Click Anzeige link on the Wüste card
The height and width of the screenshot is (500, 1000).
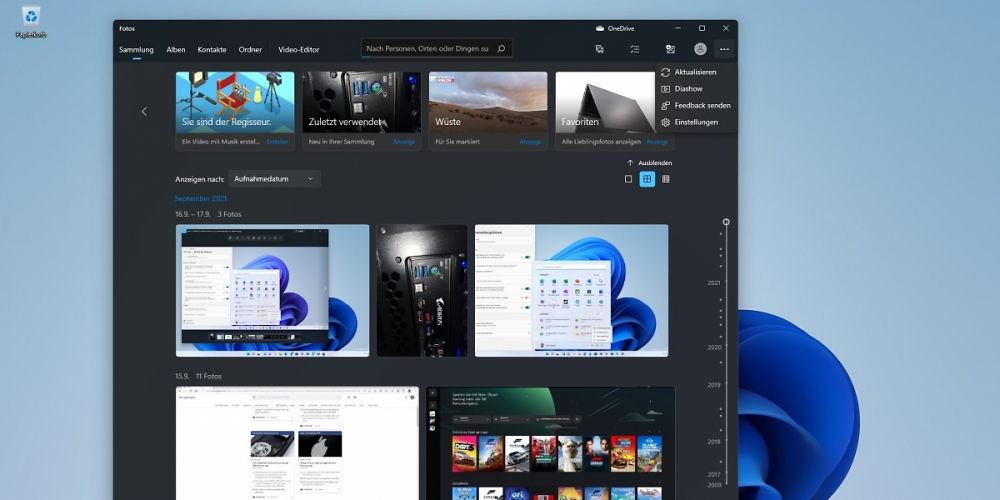(x=530, y=142)
